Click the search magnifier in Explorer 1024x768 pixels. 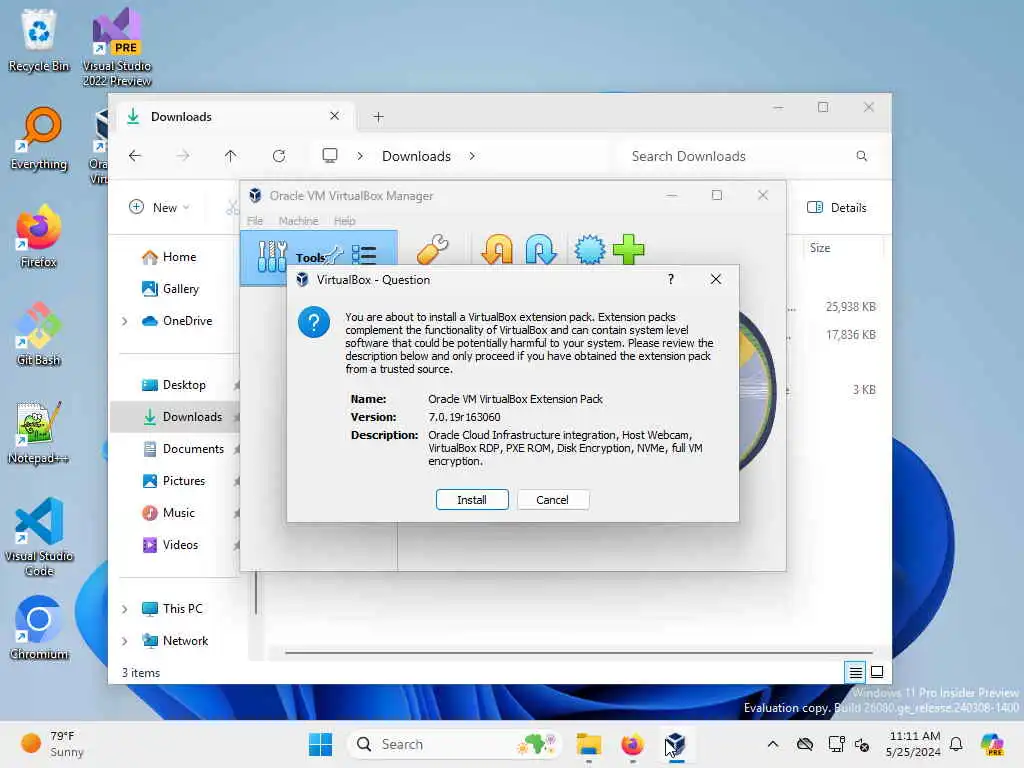coord(861,156)
